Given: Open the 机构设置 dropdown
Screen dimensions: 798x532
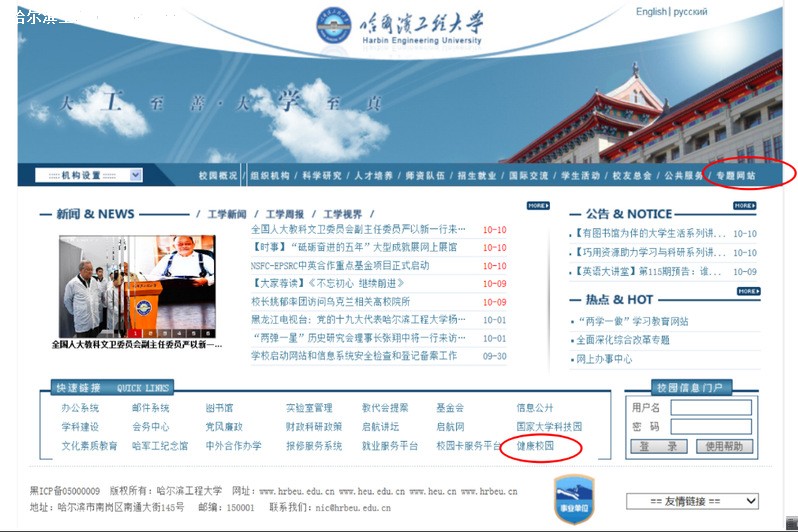Looking at the screenshot, I should click(x=89, y=175).
